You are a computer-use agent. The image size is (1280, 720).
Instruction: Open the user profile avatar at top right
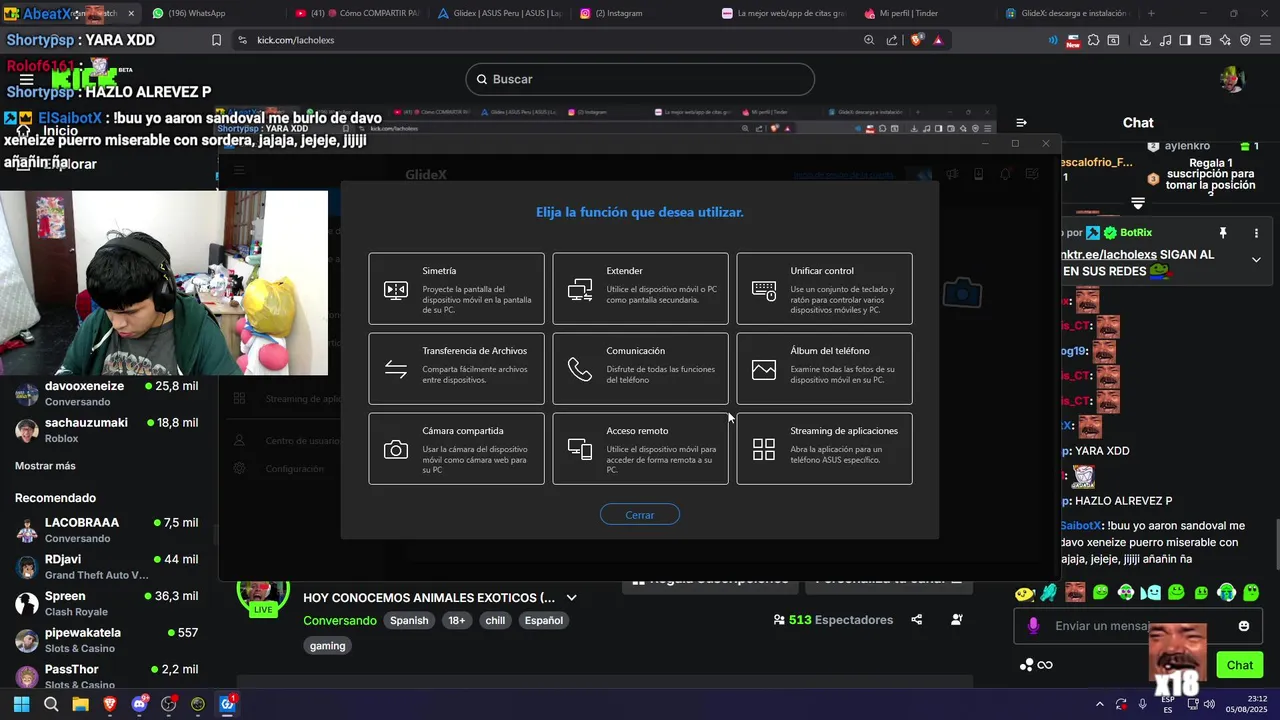click(x=1232, y=79)
